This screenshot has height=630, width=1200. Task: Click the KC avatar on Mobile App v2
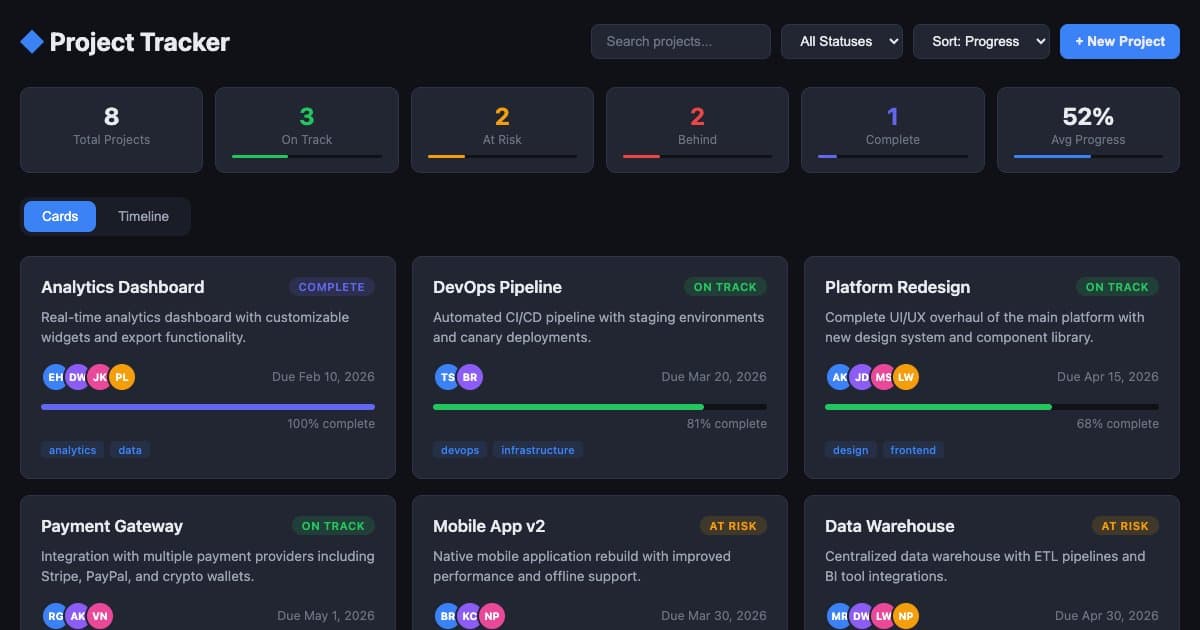click(x=469, y=616)
